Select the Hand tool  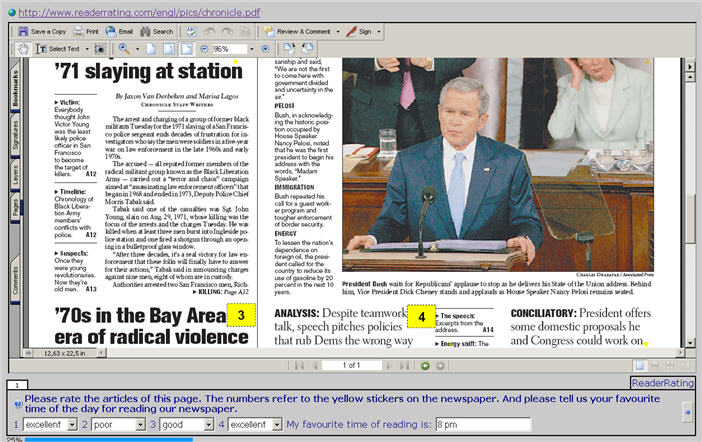pyautogui.click(x=23, y=49)
